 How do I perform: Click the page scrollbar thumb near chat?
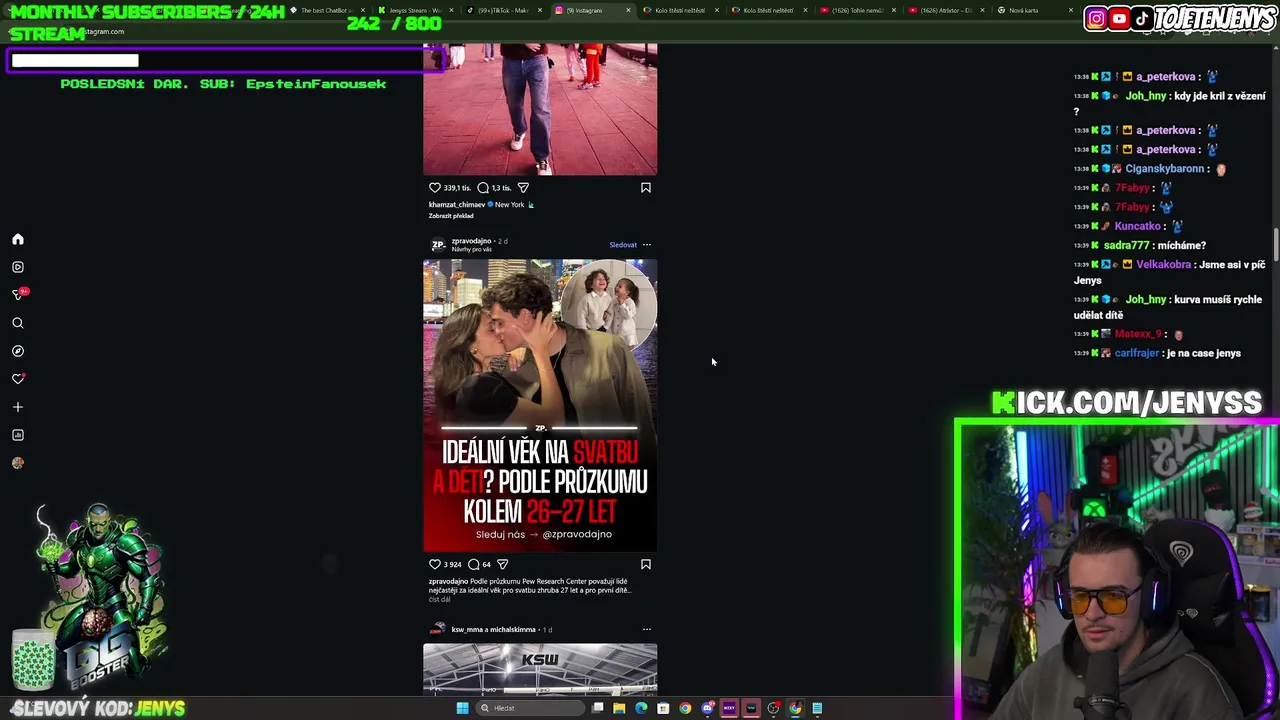click(x=1275, y=243)
